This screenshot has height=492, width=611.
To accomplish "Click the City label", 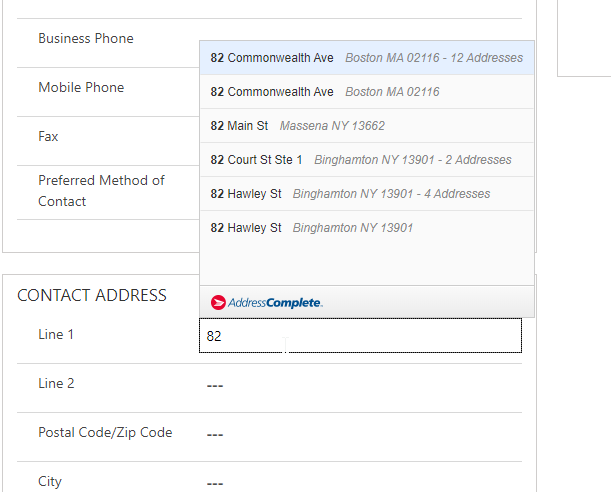I will click(50, 482).
